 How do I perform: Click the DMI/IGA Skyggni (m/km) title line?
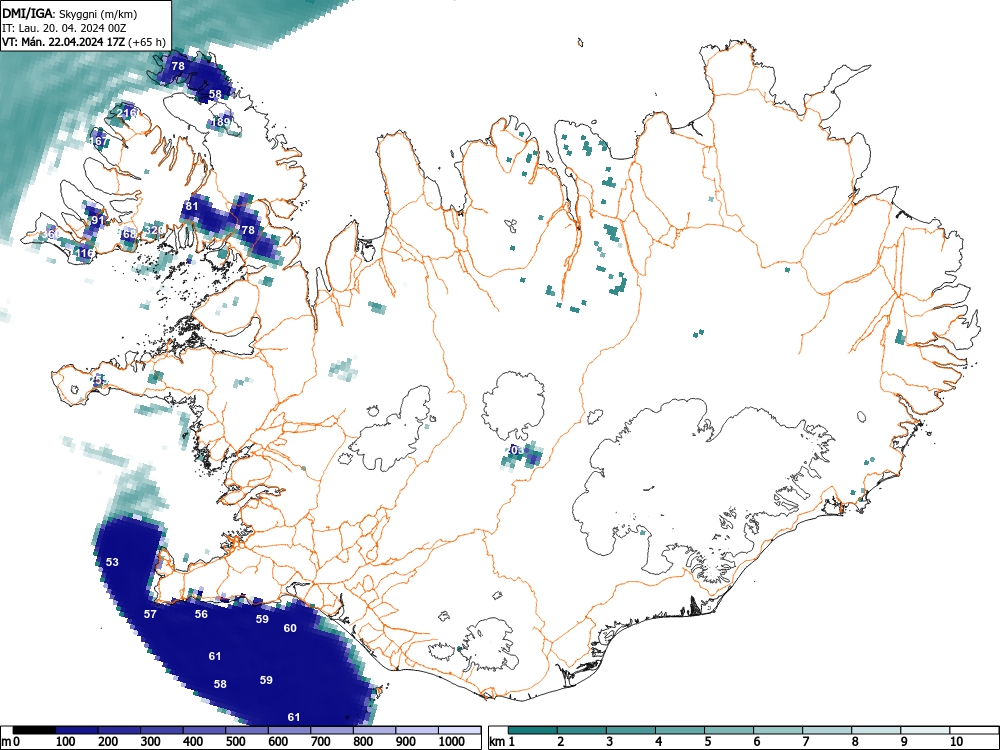pyautogui.click(x=70, y=13)
